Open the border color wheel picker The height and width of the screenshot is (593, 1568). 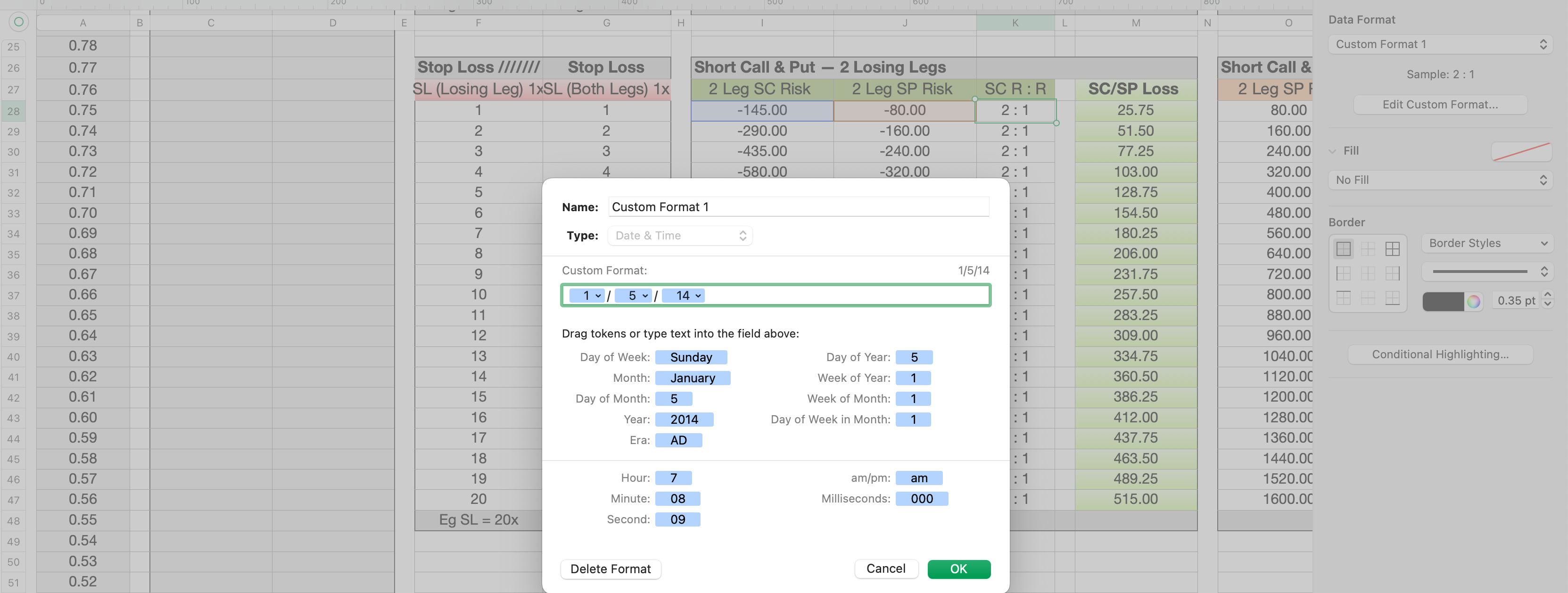coord(1473,301)
